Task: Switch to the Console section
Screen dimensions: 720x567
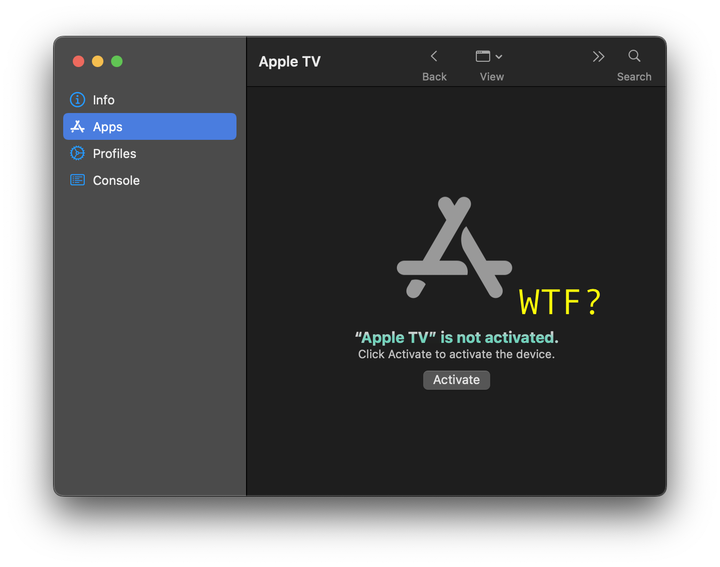Action: 150,180
